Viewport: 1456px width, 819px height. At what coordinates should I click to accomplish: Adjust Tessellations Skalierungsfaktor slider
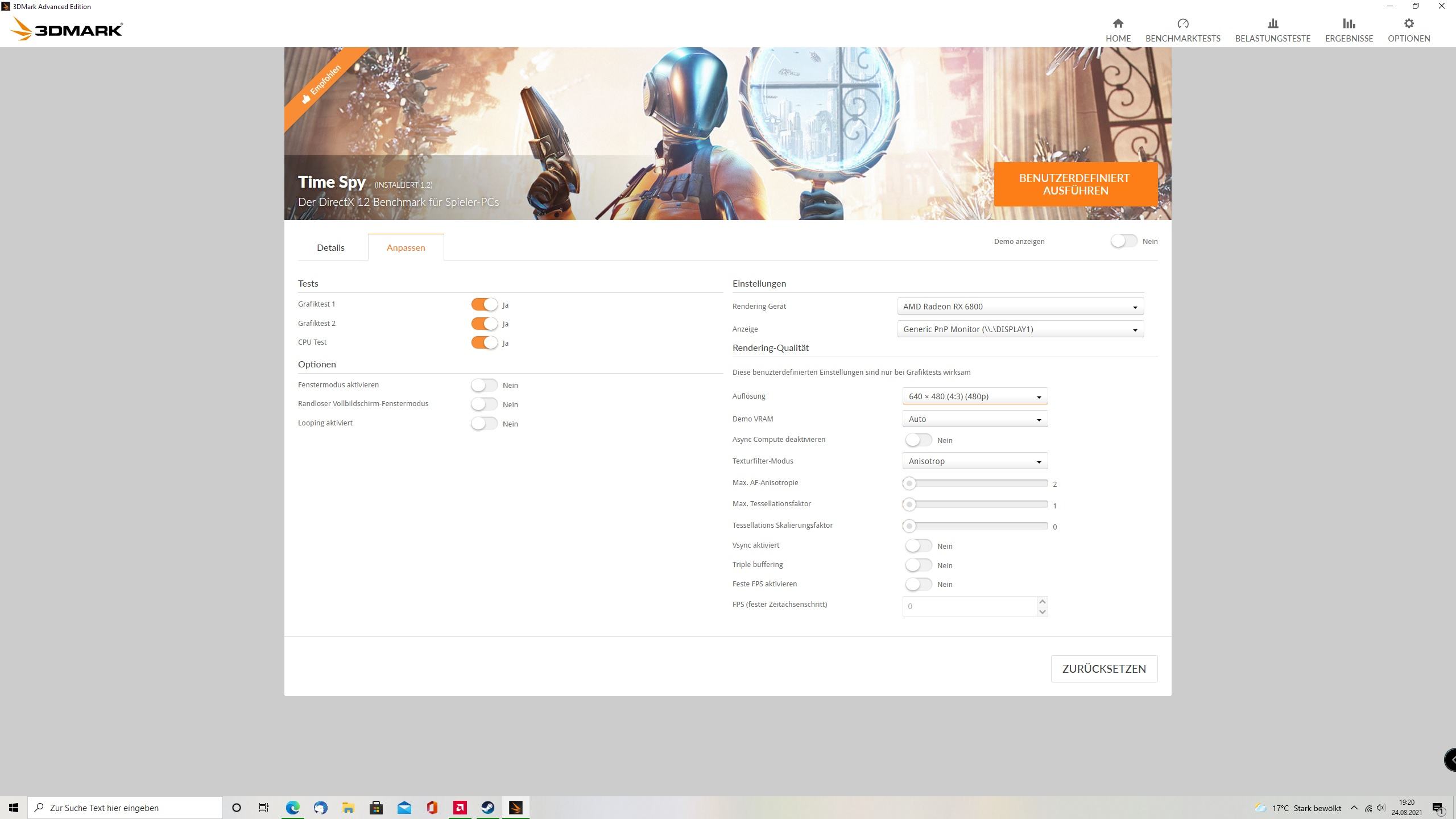point(975,526)
